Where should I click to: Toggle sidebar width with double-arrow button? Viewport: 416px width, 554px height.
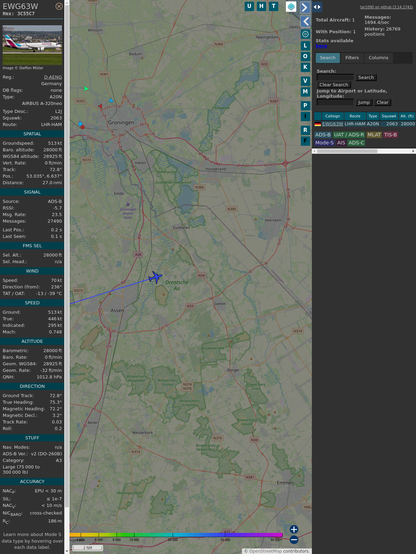[317, 7]
